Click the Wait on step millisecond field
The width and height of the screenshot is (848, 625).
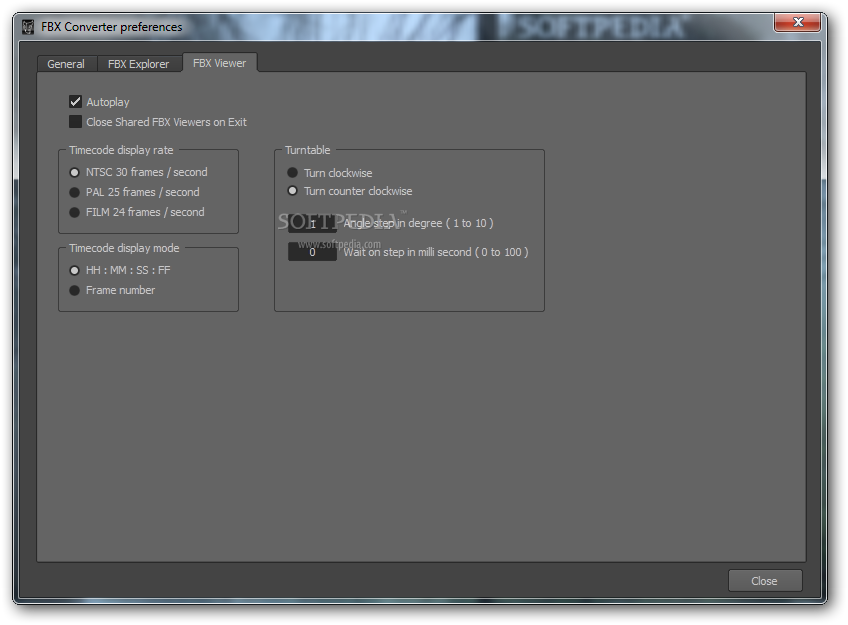pos(312,252)
